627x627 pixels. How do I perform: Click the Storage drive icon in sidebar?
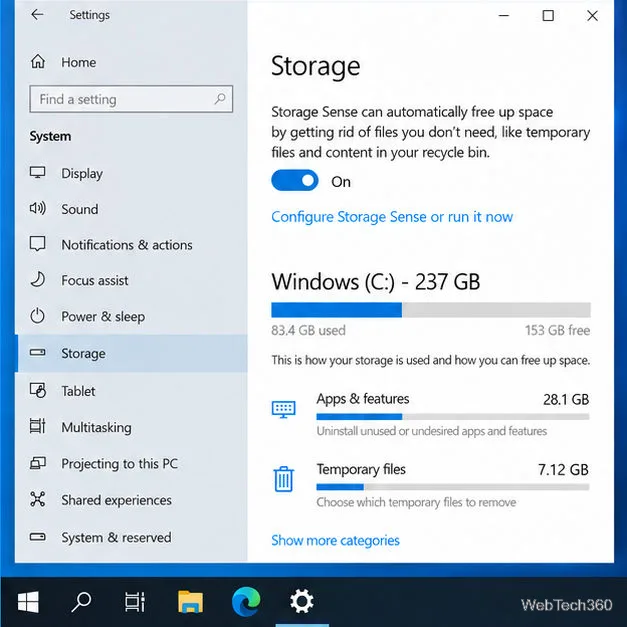pos(38,353)
